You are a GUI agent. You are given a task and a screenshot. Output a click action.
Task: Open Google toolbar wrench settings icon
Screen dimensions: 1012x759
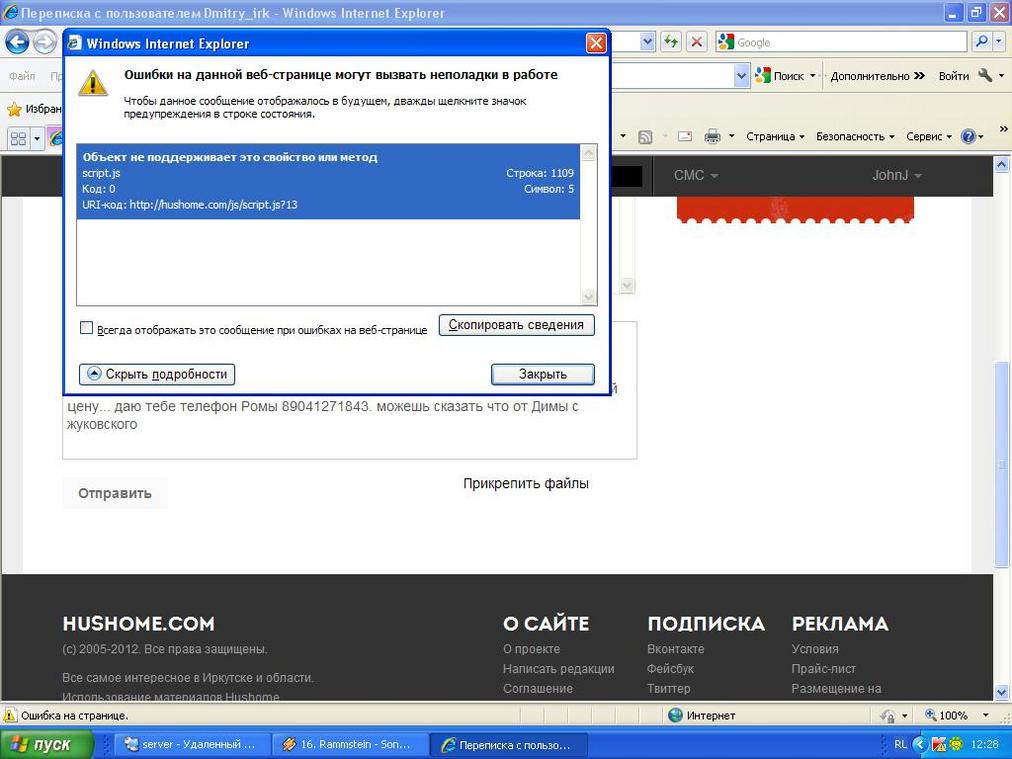pyautogui.click(x=985, y=76)
